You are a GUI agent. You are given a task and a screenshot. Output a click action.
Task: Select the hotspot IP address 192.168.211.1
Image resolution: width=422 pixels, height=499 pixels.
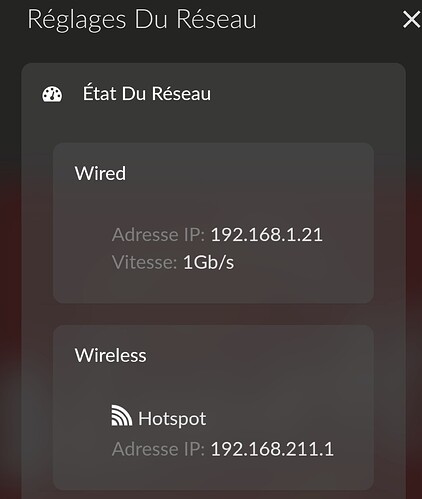272,449
